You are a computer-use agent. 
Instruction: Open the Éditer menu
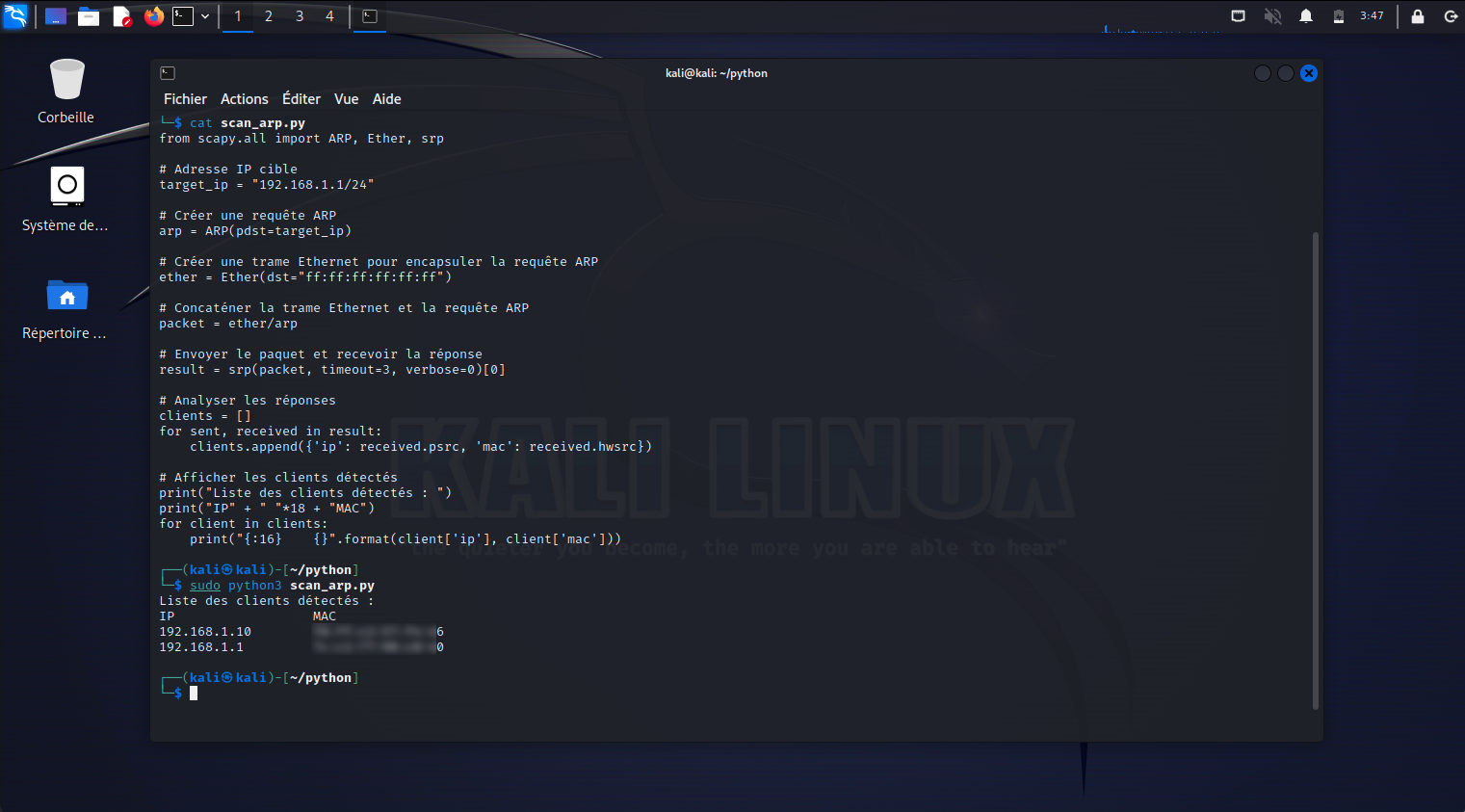pyautogui.click(x=301, y=98)
